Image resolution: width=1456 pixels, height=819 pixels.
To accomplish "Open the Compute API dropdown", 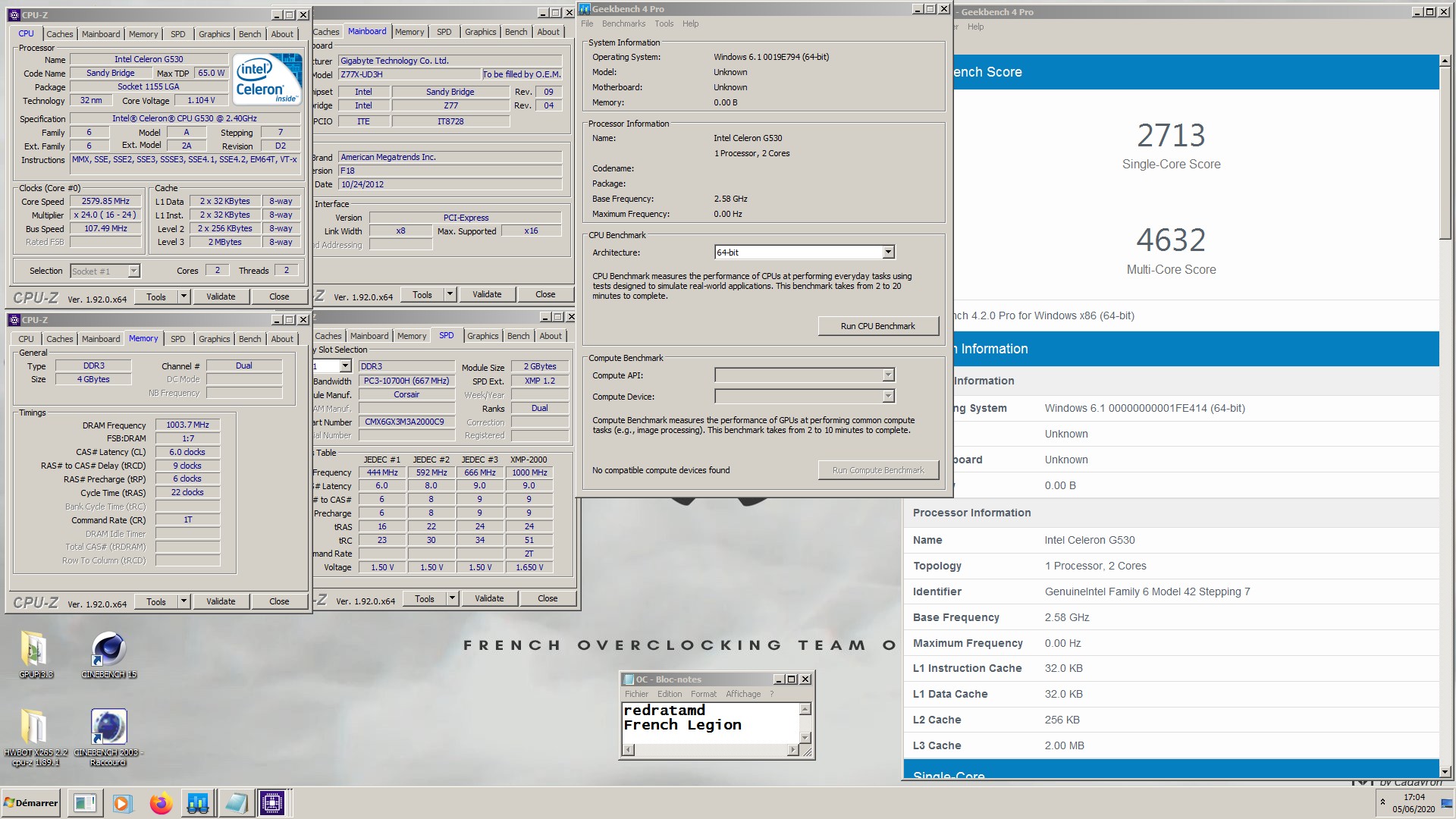I will pyautogui.click(x=888, y=375).
